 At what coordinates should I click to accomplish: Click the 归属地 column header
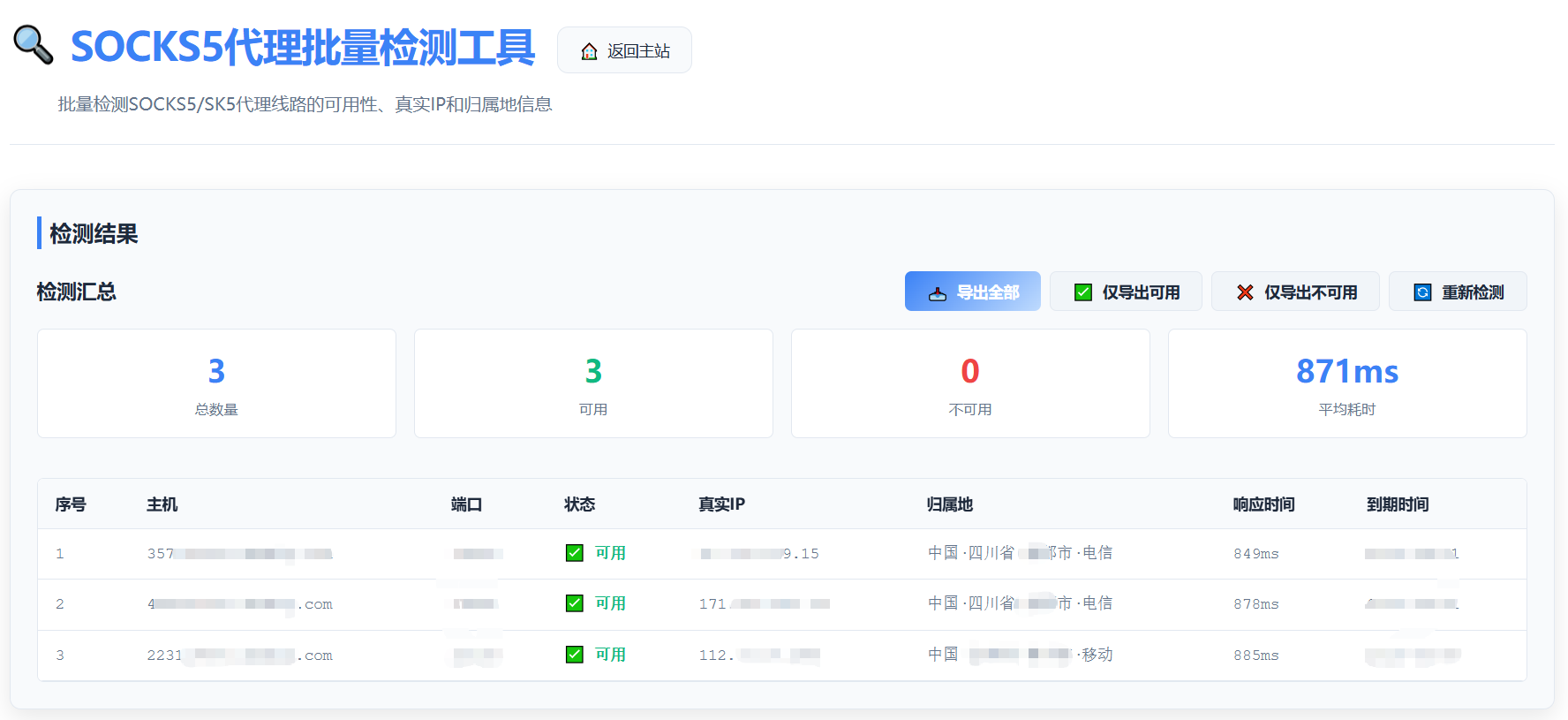tap(950, 504)
